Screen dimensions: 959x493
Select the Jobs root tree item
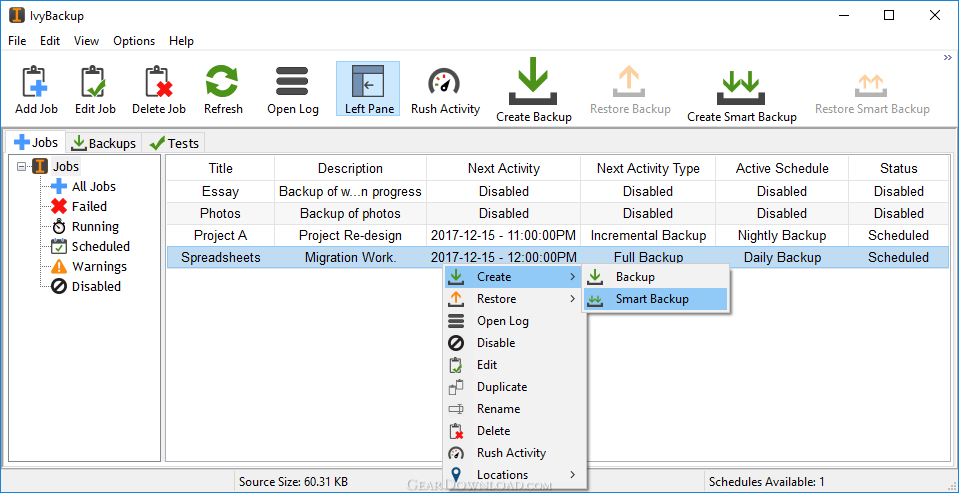65,166
